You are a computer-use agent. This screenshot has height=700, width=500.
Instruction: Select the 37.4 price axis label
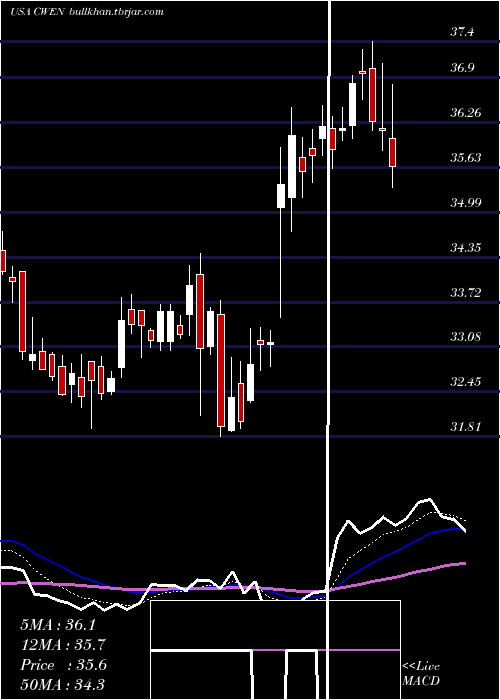462,32
